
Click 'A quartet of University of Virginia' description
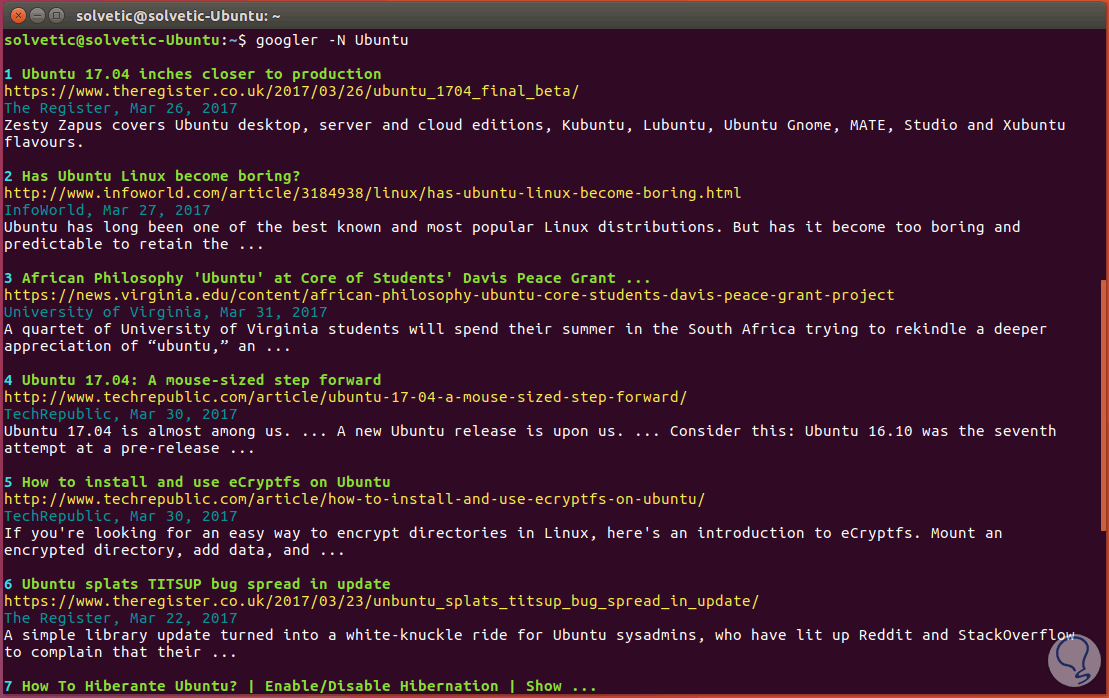point(526,337)
